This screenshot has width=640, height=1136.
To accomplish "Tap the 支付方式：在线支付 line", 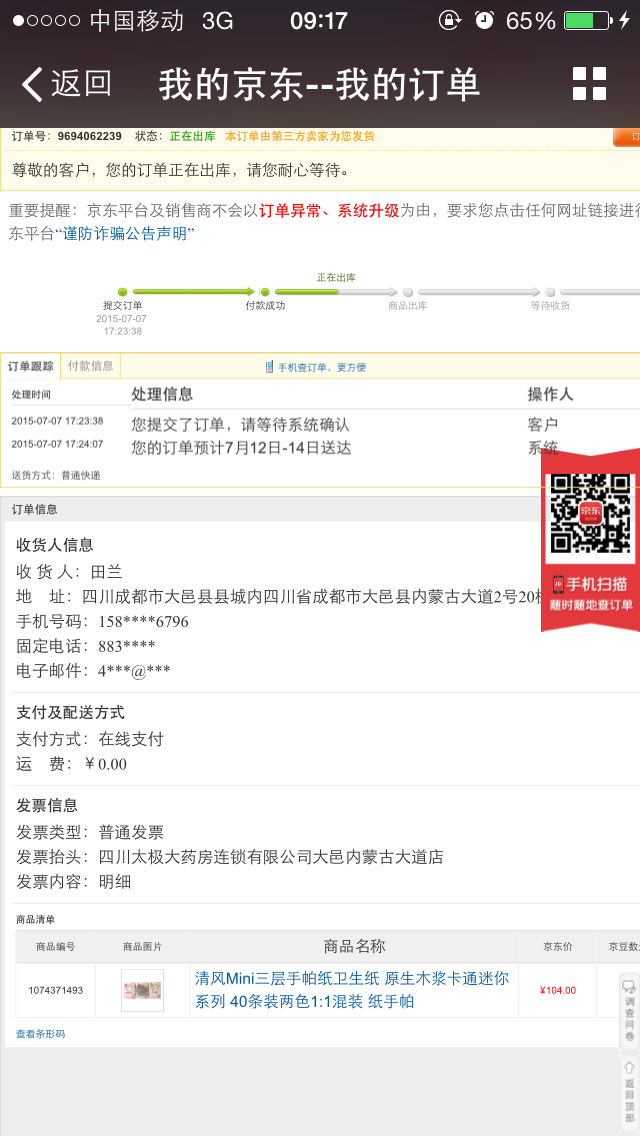I will point(90,739).
